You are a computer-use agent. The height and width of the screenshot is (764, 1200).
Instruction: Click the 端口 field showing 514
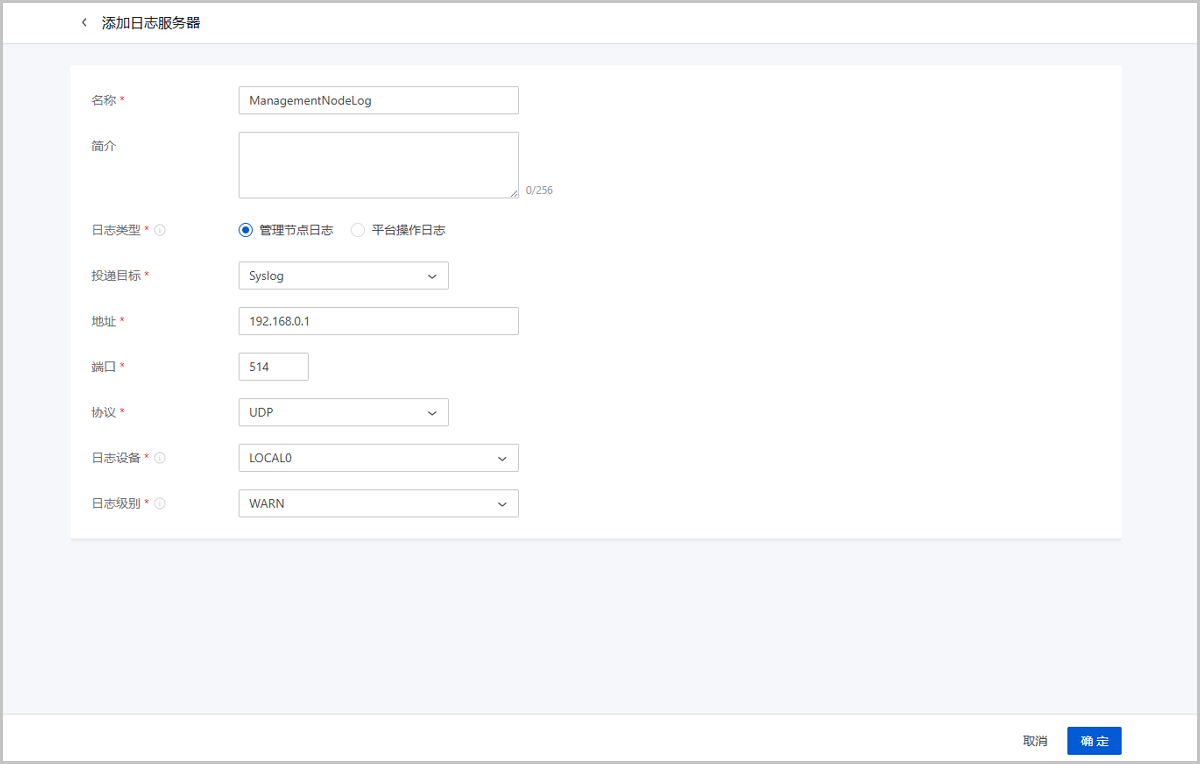click(x=273, y=367)
